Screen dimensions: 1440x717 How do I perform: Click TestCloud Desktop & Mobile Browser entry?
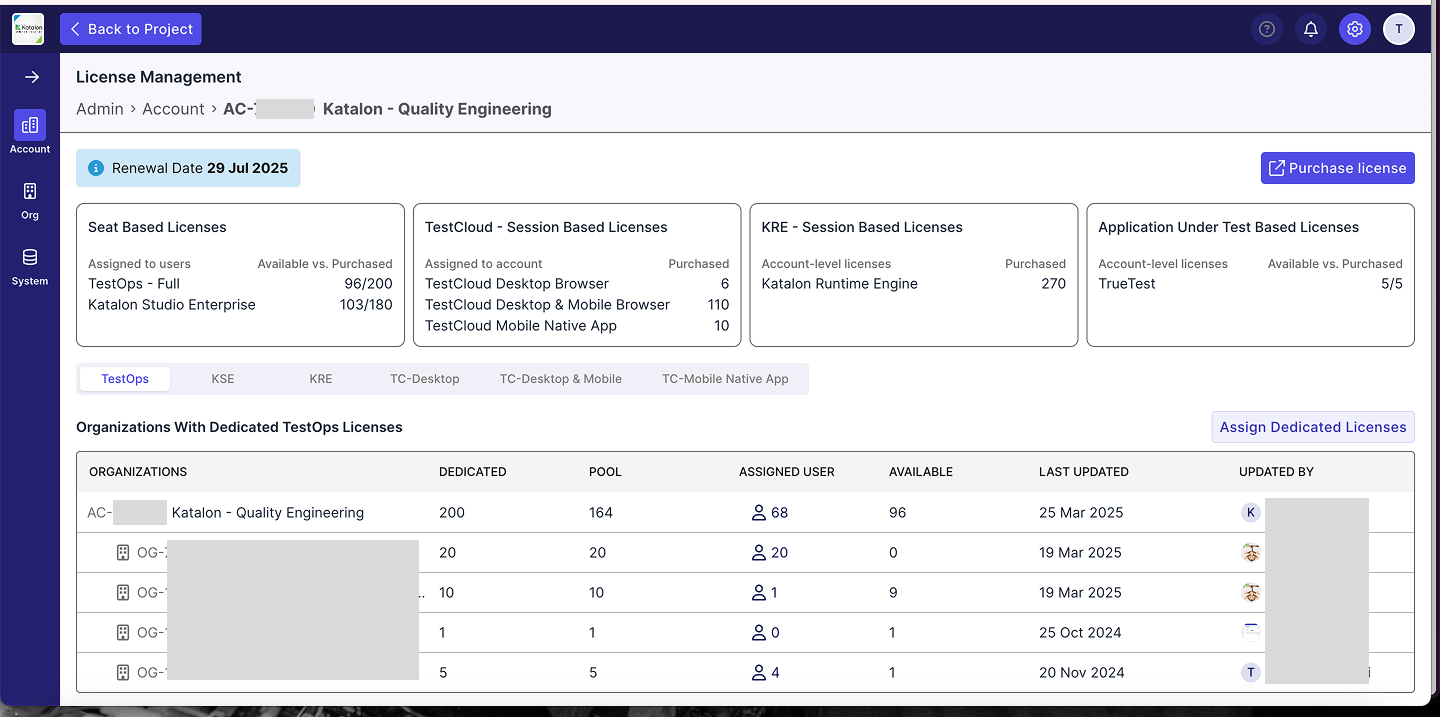(x=547, y=305)
